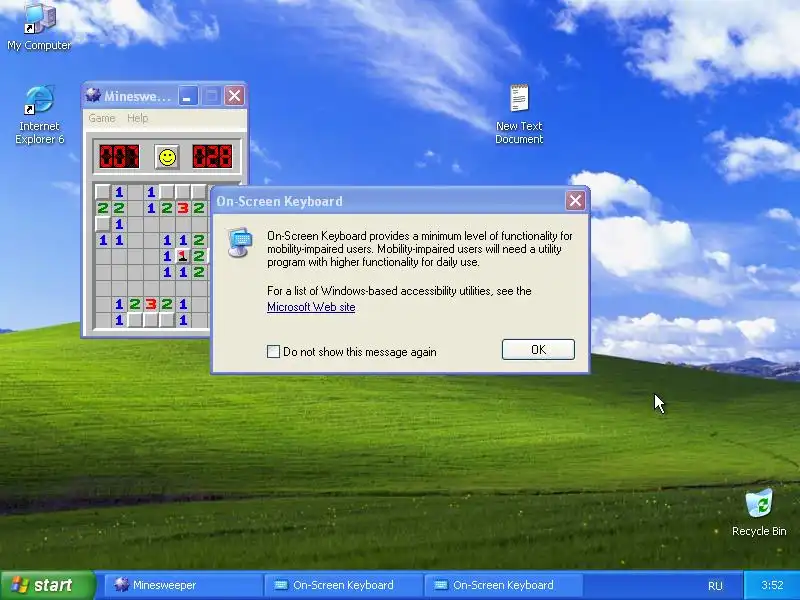The height and width of the screenshot is (600, 800).
Task: Click the smiley face button in Minesweeper
Action: coord(167,157)
